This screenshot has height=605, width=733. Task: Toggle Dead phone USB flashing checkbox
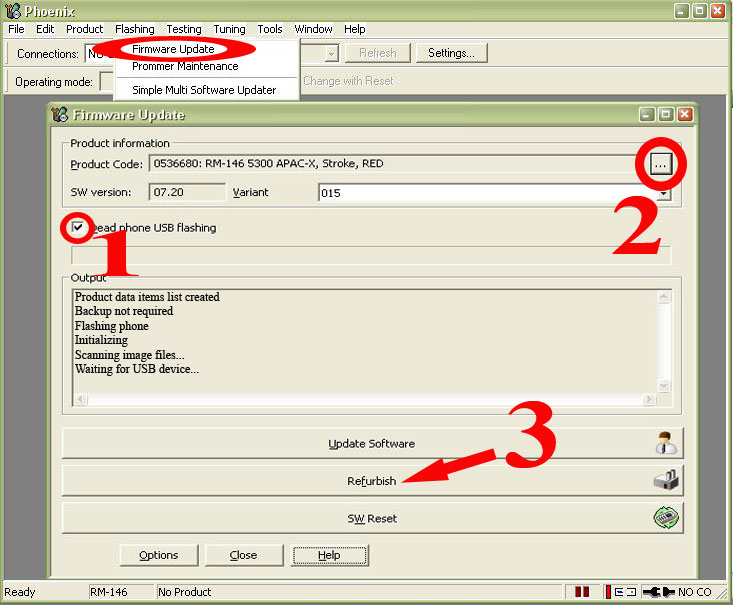[78, 228]
